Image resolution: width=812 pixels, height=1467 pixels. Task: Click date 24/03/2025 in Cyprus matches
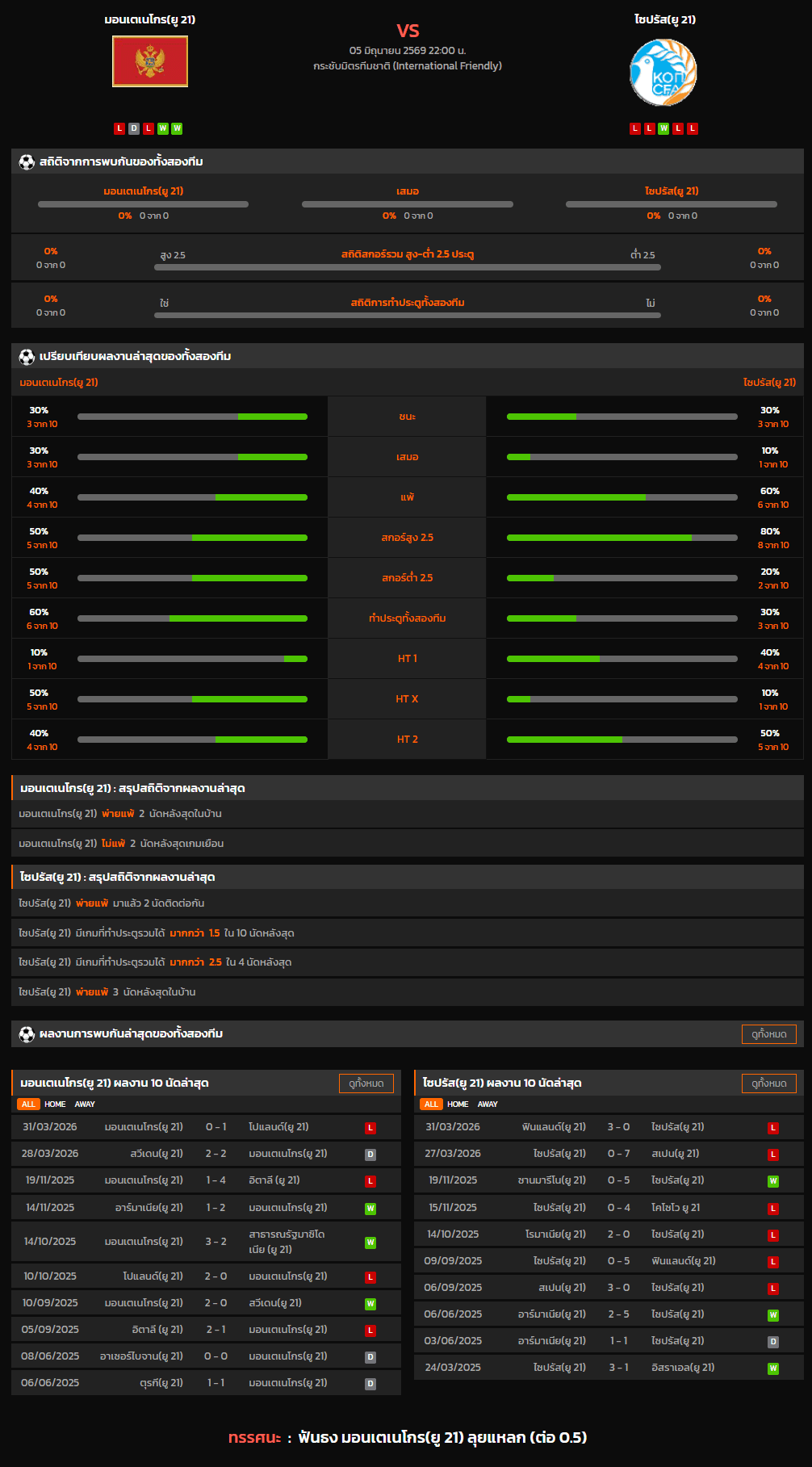point(453,1368)
